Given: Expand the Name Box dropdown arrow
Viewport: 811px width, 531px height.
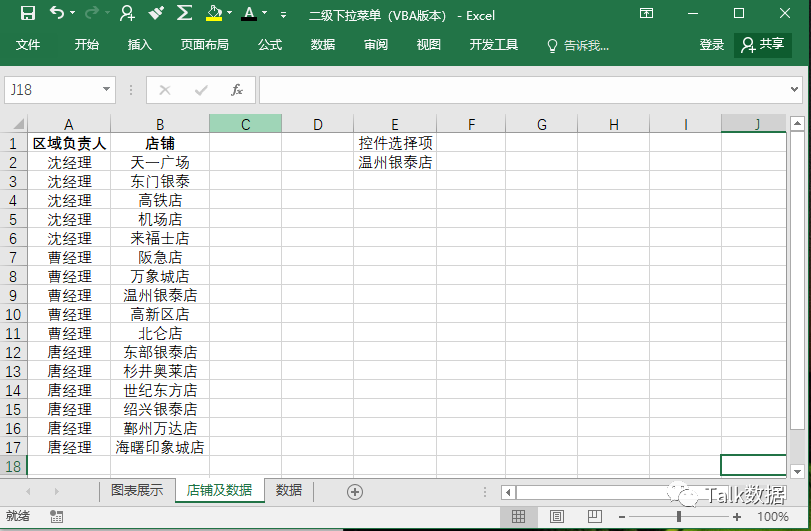Looking at the screenshot, I should tap(106, 89).
